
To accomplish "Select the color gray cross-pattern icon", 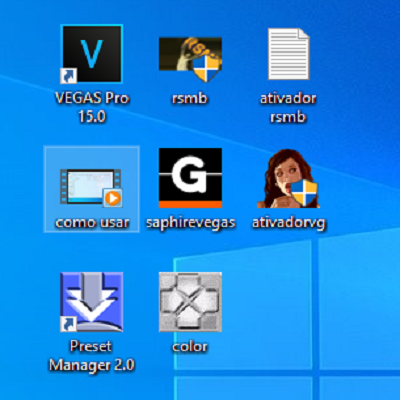I will coord(190,302).
